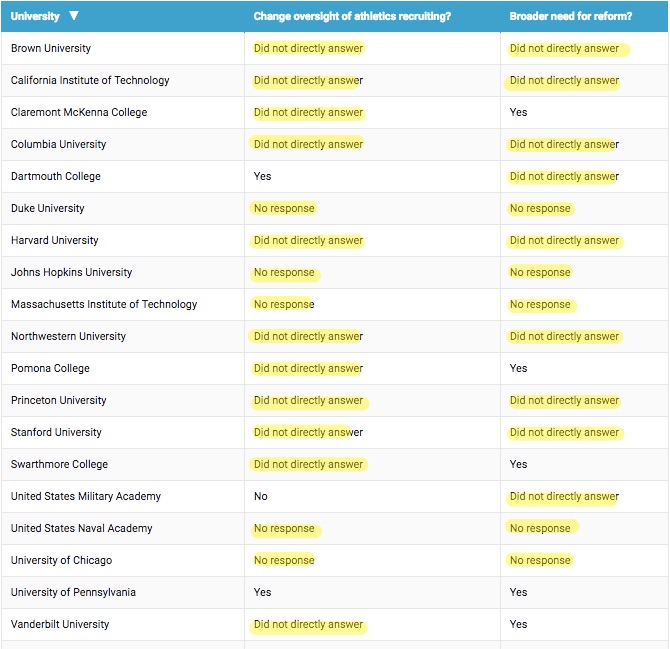The image size is (670, 649).
Task: Click Pomona College's reform answer 'Yes'
Action: [x=518, y=368]
